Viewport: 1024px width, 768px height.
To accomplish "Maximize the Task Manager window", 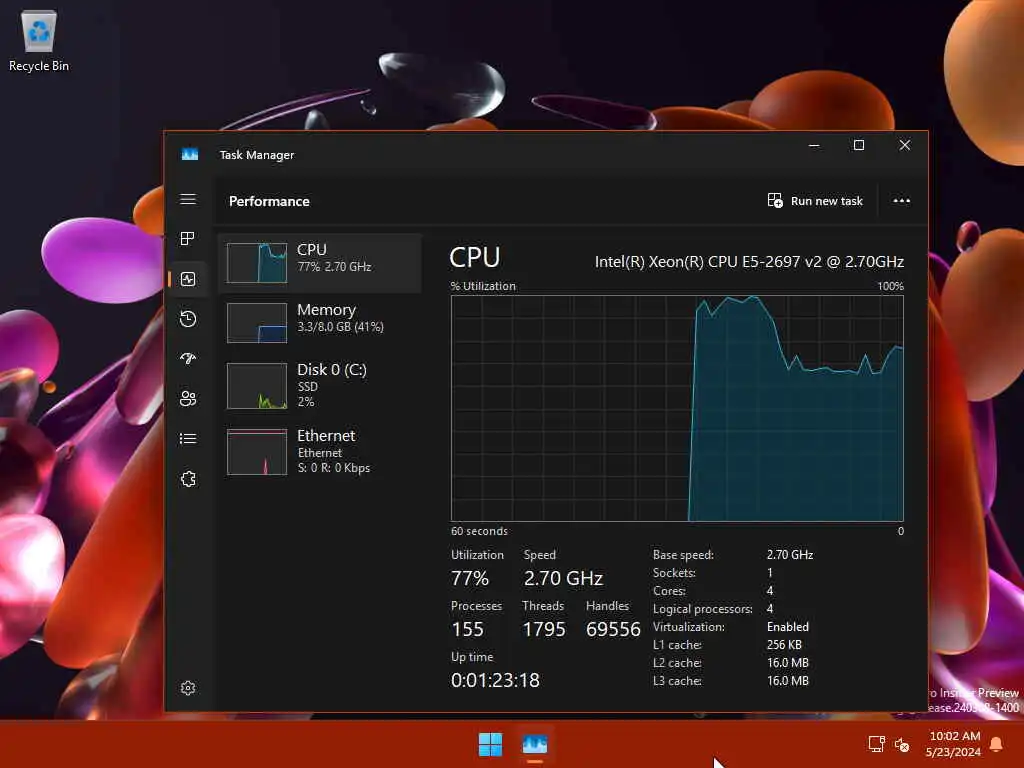I will [859, 145].
